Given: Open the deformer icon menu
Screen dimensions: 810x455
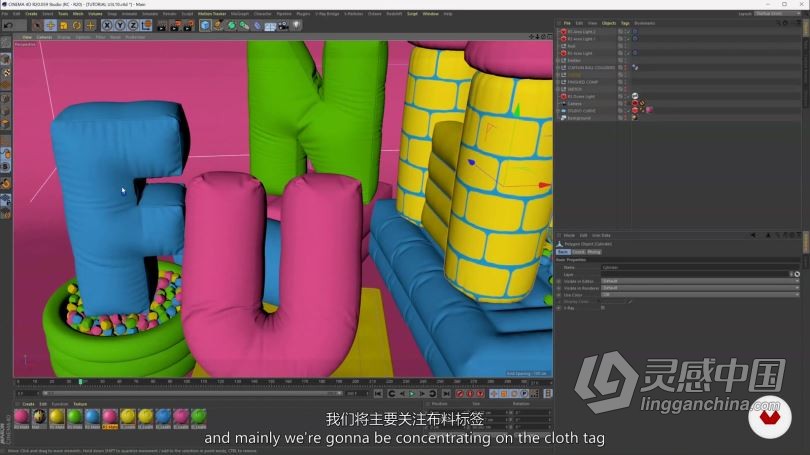Looking at the screenshot, I should (257, 25).
